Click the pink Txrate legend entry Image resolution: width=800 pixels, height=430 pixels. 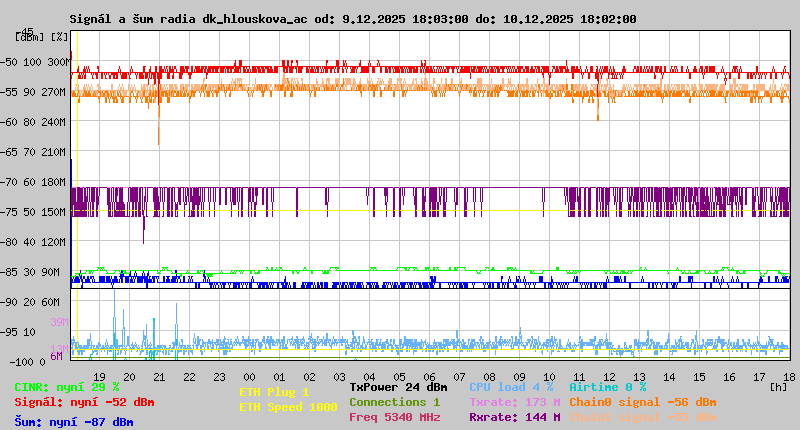click(514, 402)
